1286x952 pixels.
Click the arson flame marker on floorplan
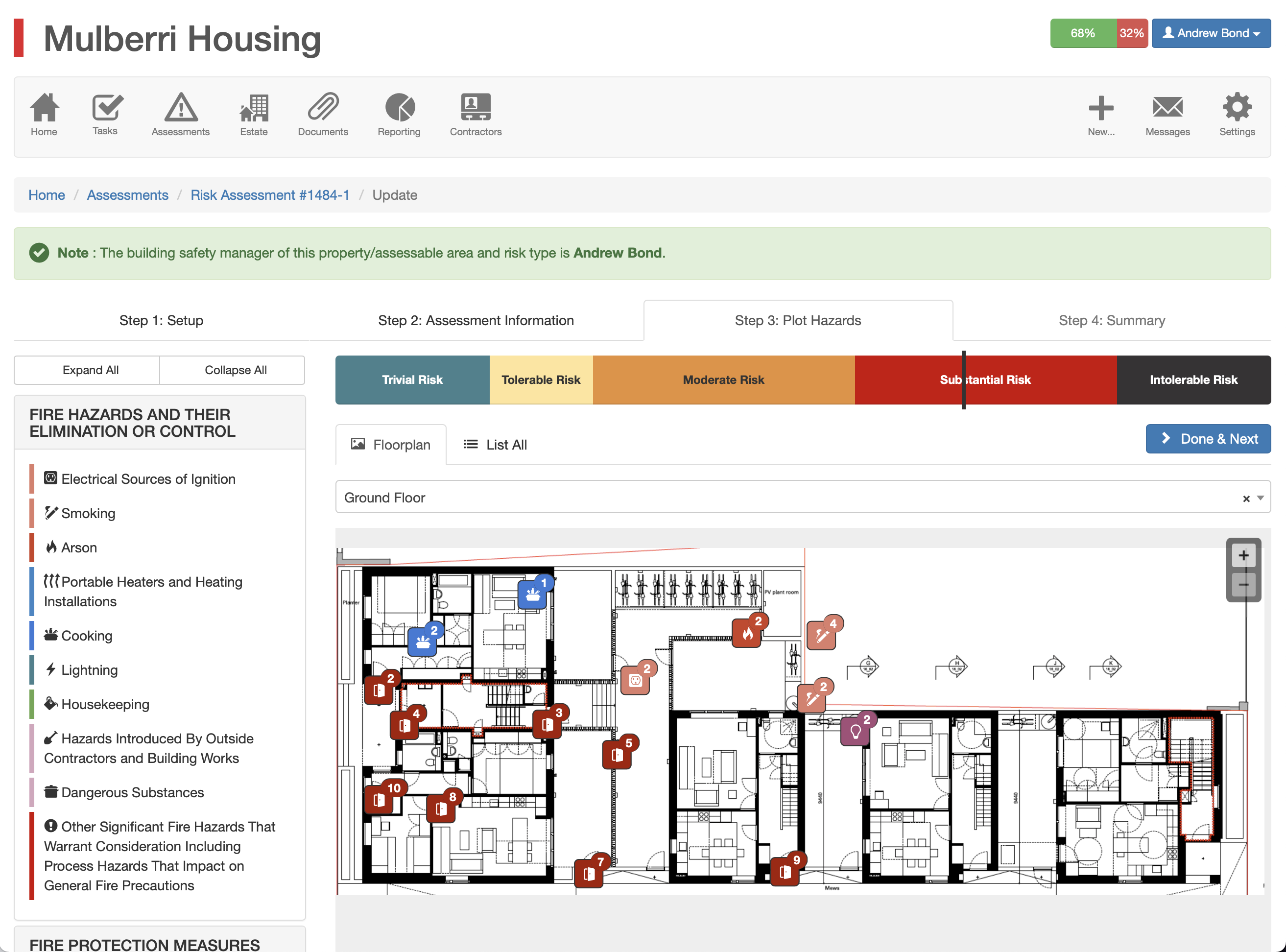point(747,634)
